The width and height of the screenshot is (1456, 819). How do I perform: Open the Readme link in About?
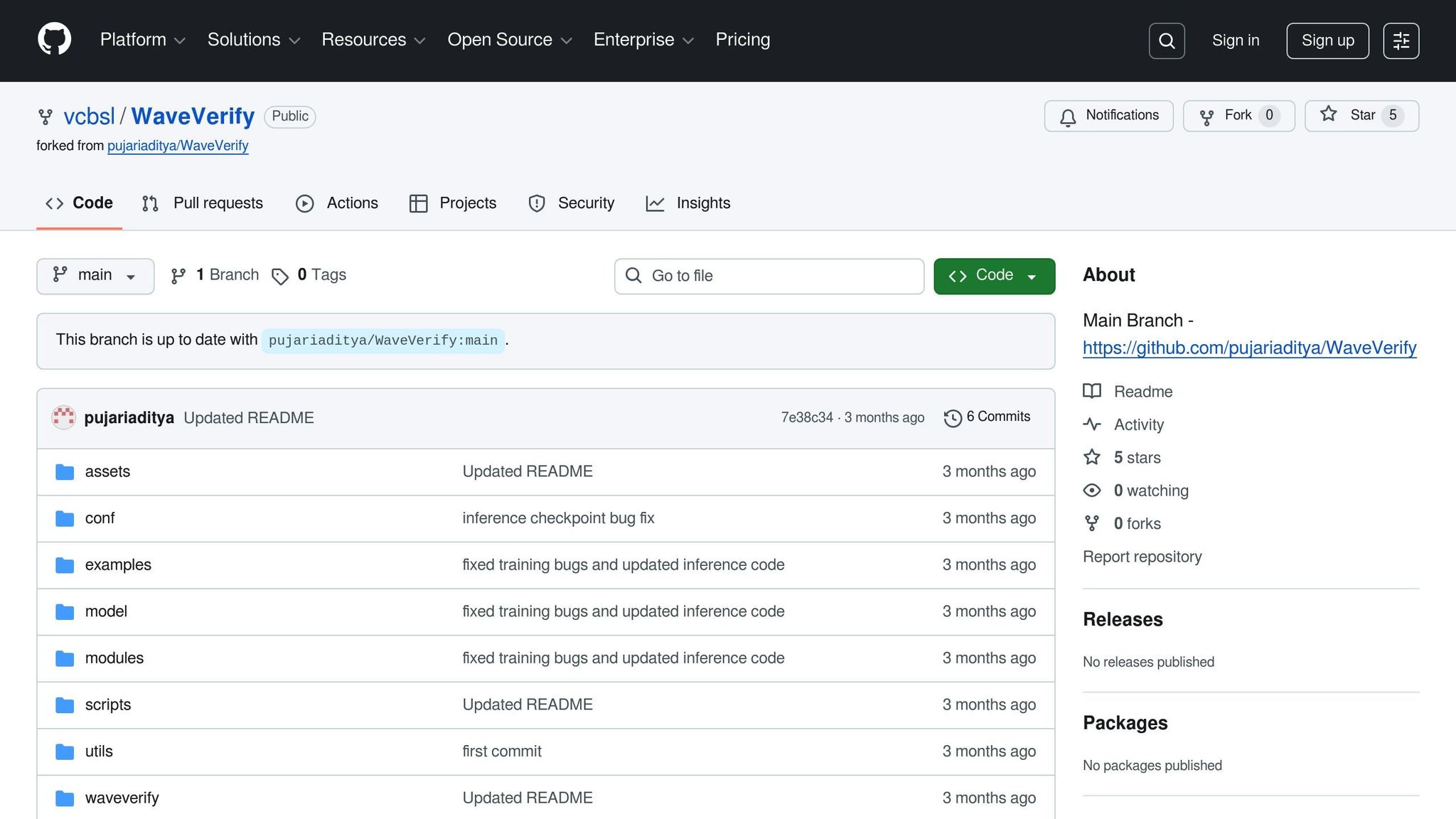click(1142, 392)
